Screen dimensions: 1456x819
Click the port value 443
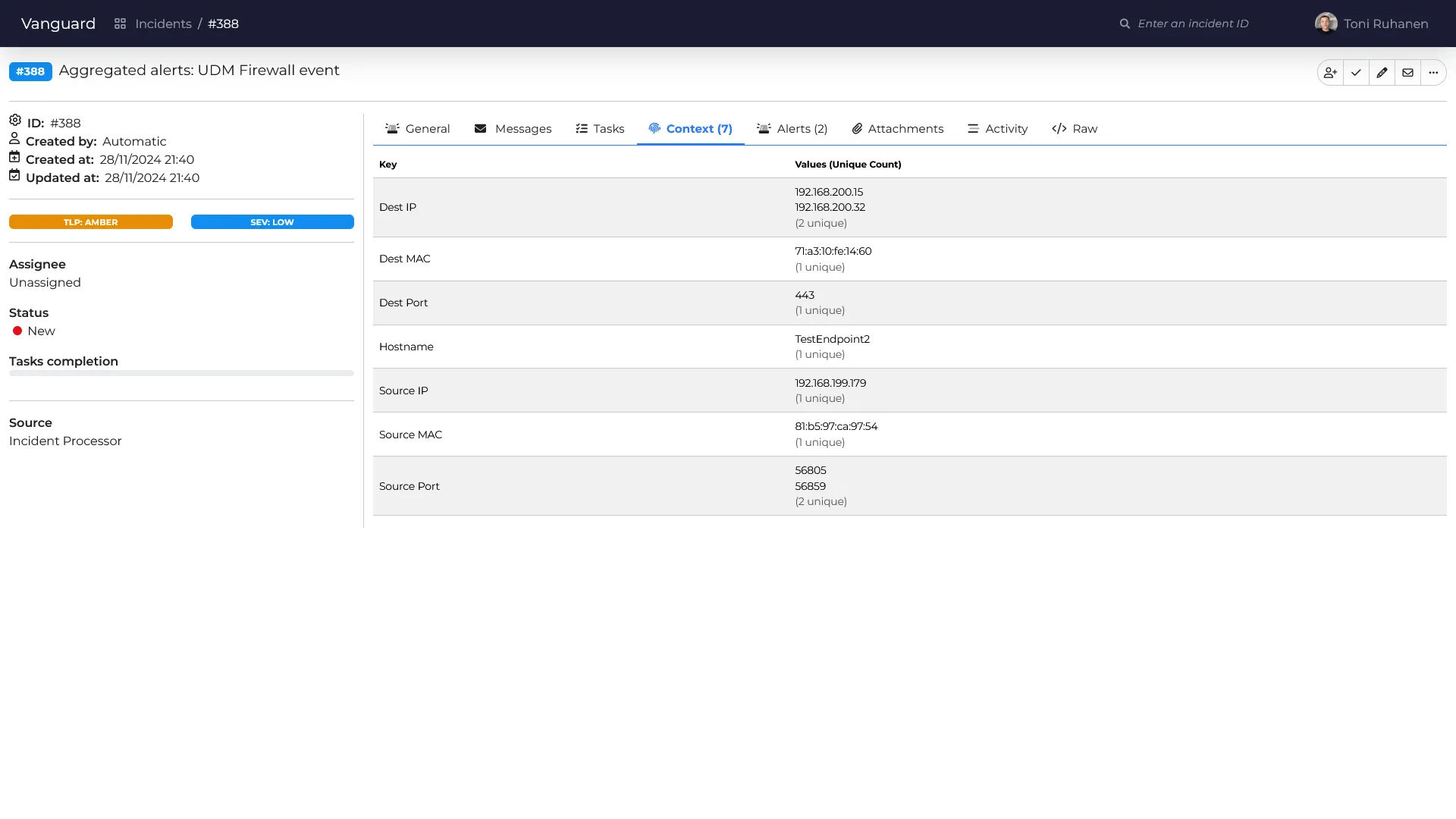tap(805, 296)
